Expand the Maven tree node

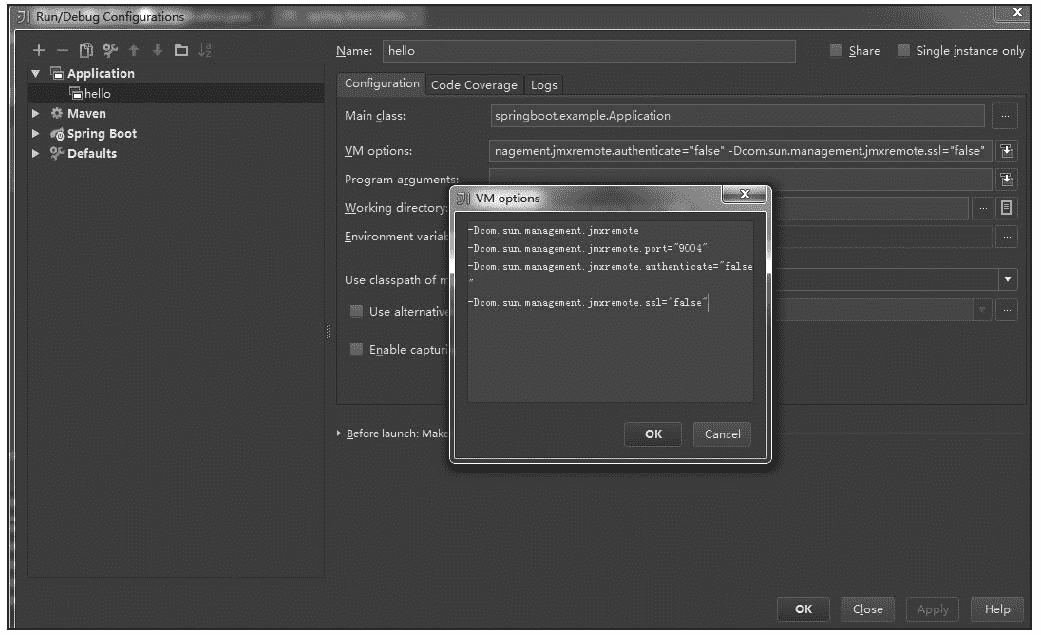(37, 114)
